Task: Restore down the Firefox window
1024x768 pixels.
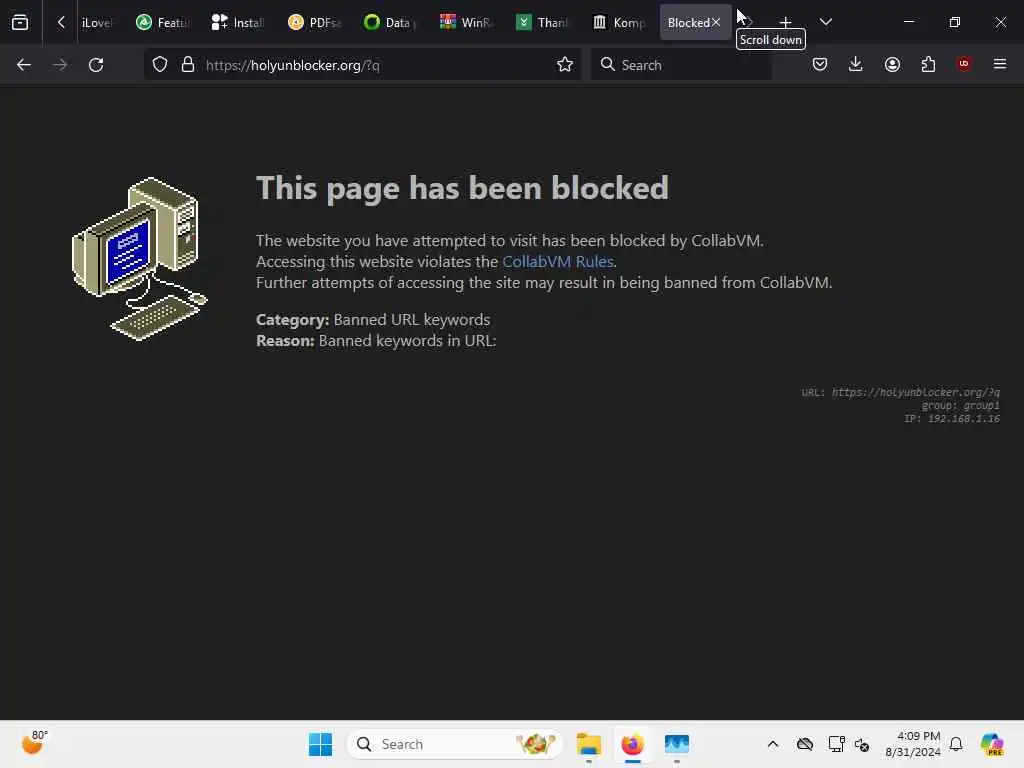Action: coord(955,22)
